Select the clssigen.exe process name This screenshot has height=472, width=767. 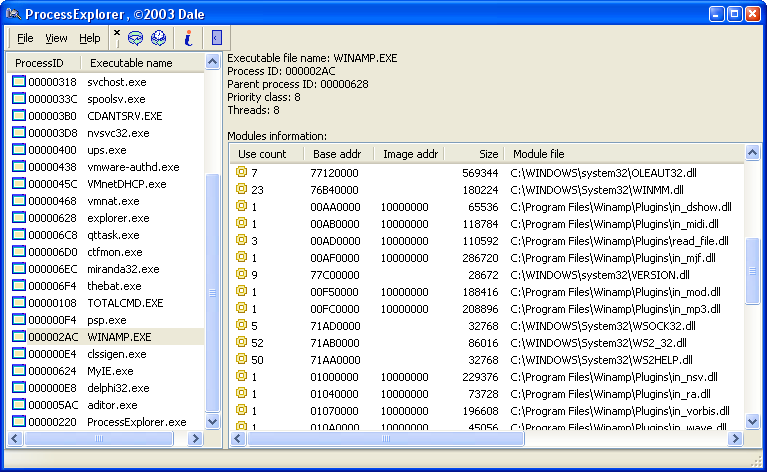click(116, 354)
